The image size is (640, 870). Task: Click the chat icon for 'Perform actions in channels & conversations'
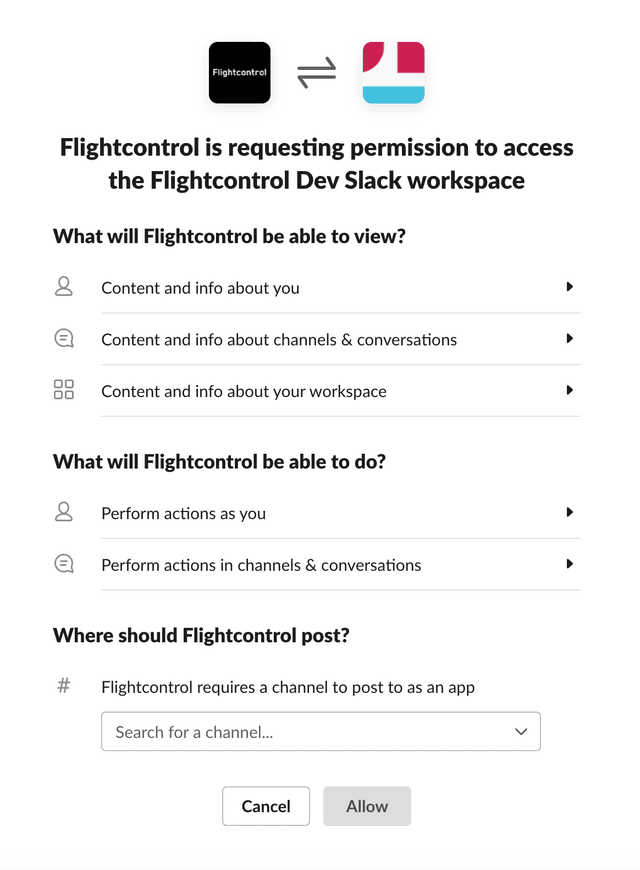pyautogui.click(x=64, y=563)
